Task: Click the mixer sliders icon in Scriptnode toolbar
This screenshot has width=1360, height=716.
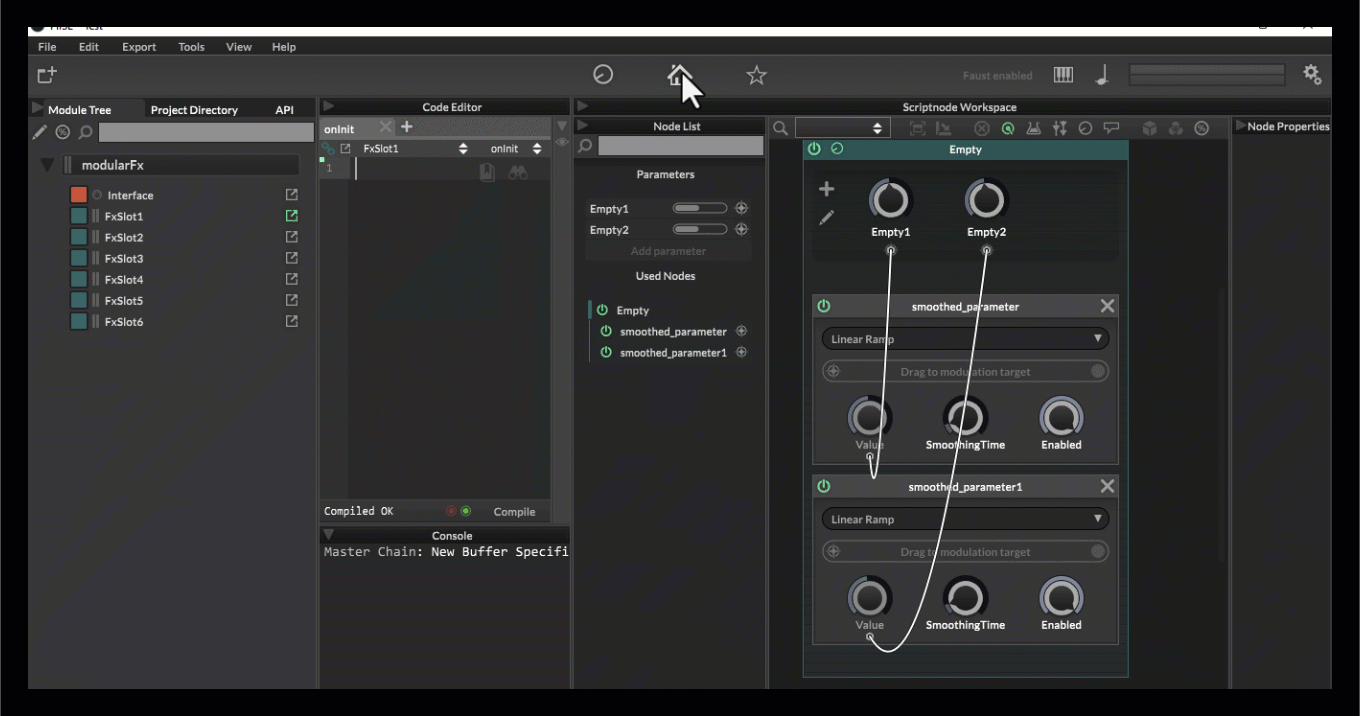Action: click(x=1060, y=128)
